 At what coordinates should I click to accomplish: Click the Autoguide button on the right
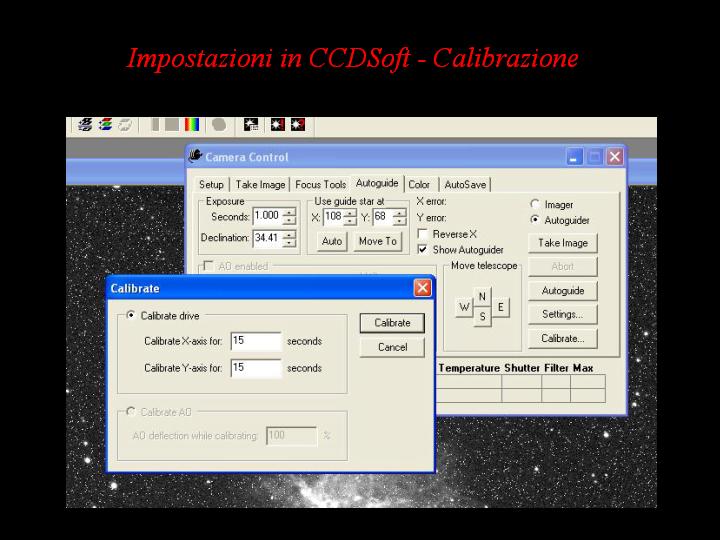[x=563, y=291]
